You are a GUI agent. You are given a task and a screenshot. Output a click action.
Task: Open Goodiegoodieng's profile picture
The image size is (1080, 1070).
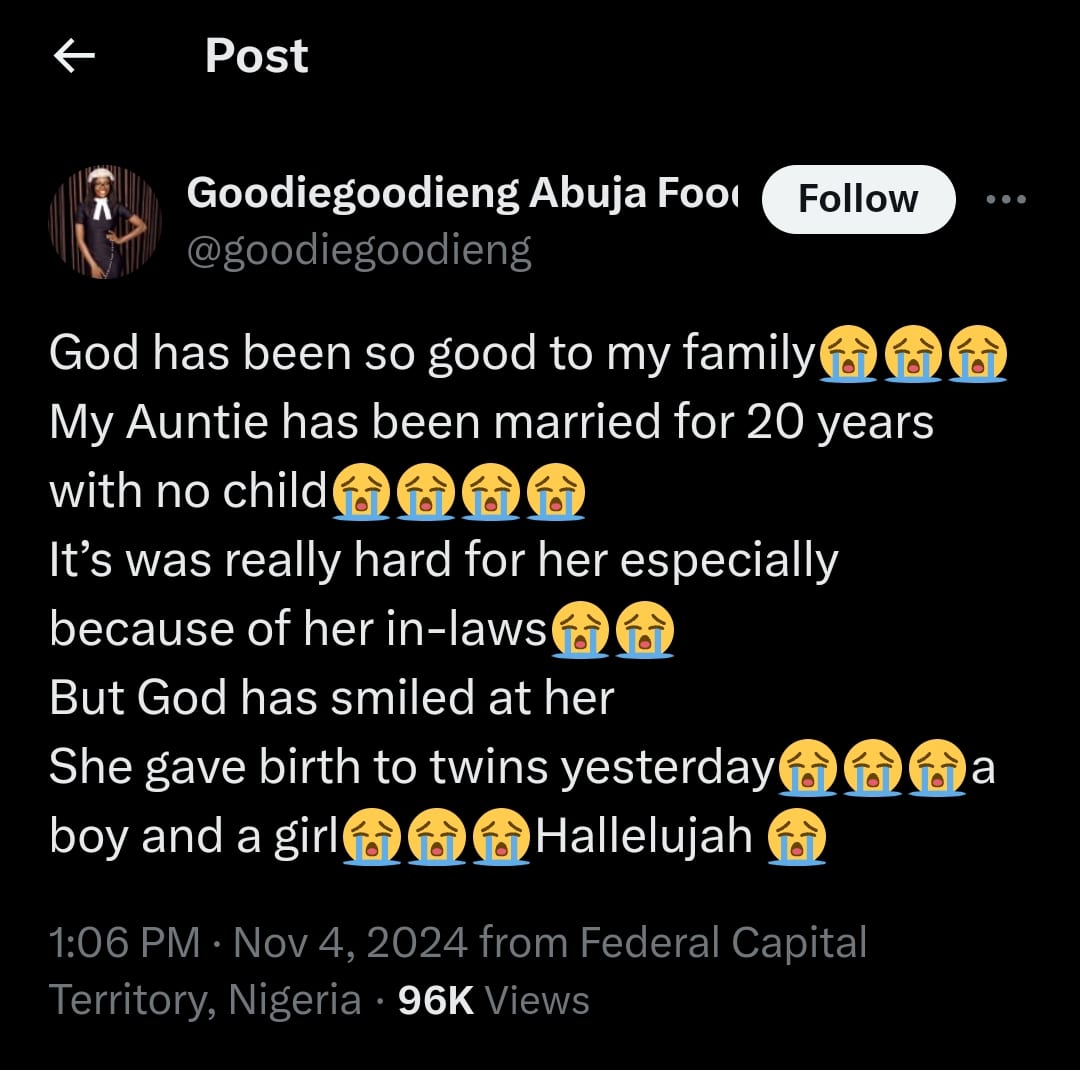[105, 221]
